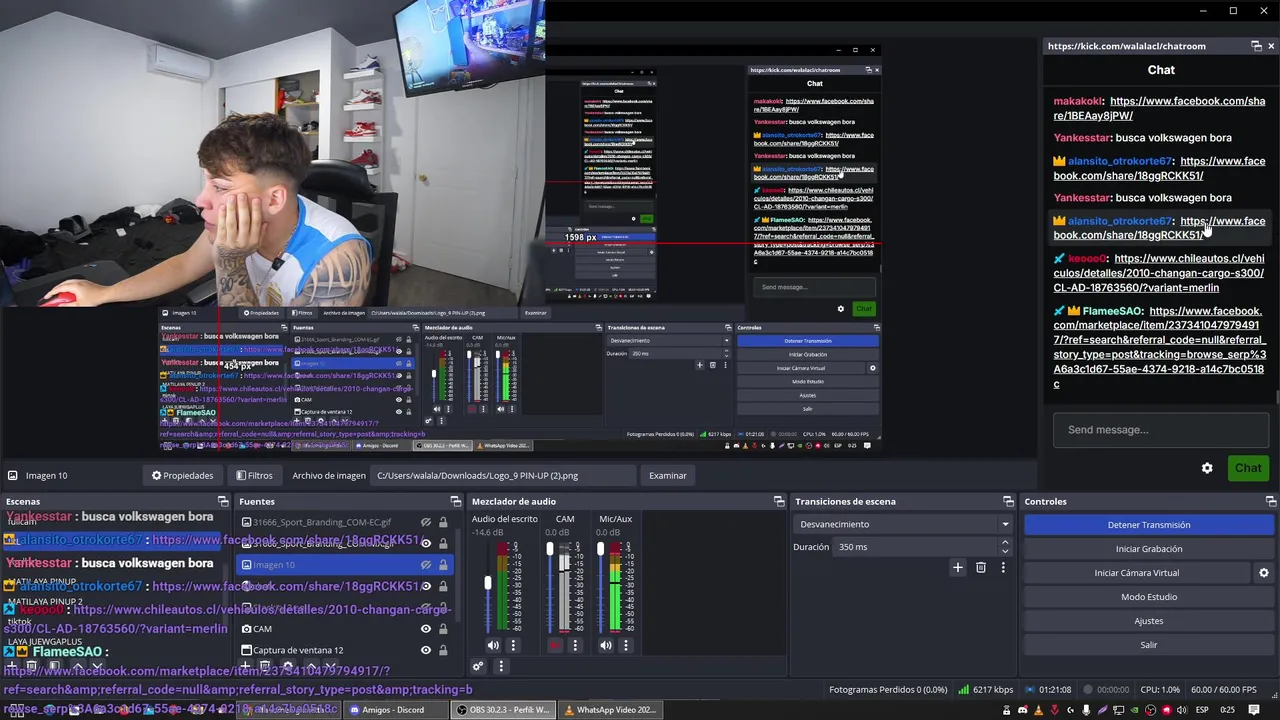Open Audio del escritorio options menu

pyautogui.click(x=513, y=646)
